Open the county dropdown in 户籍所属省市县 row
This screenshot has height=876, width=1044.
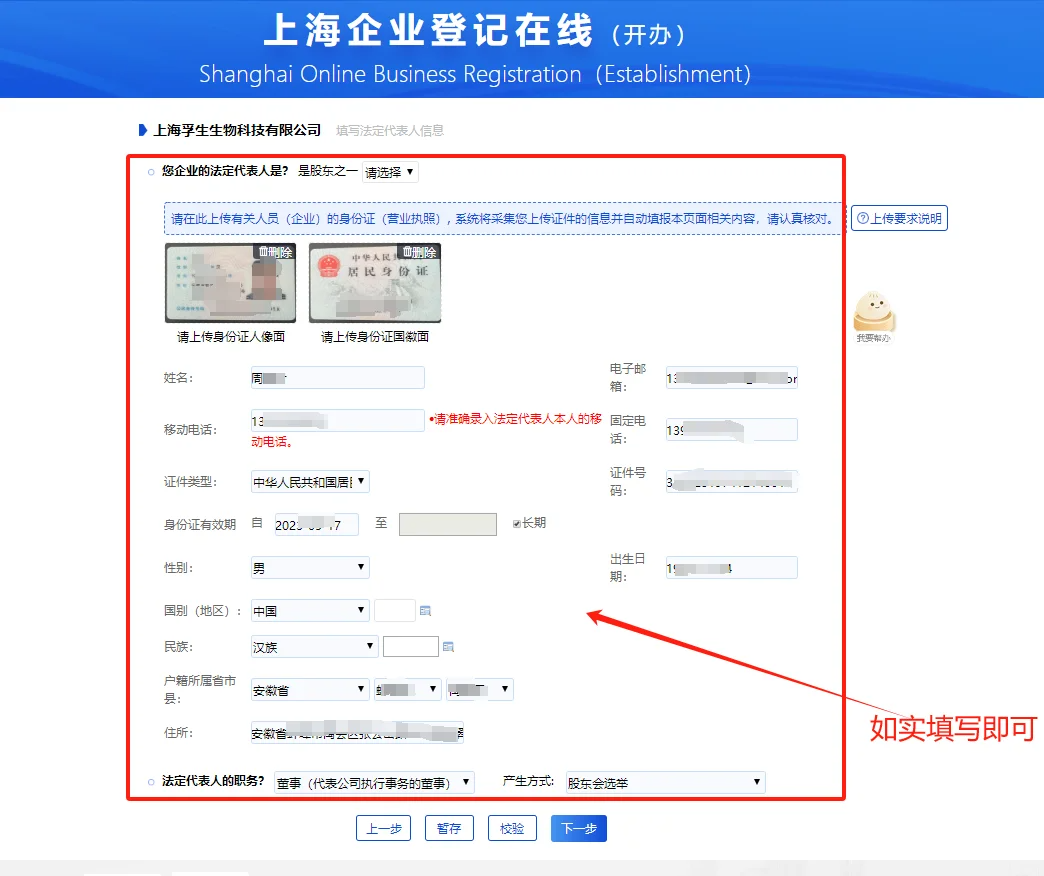480,690
